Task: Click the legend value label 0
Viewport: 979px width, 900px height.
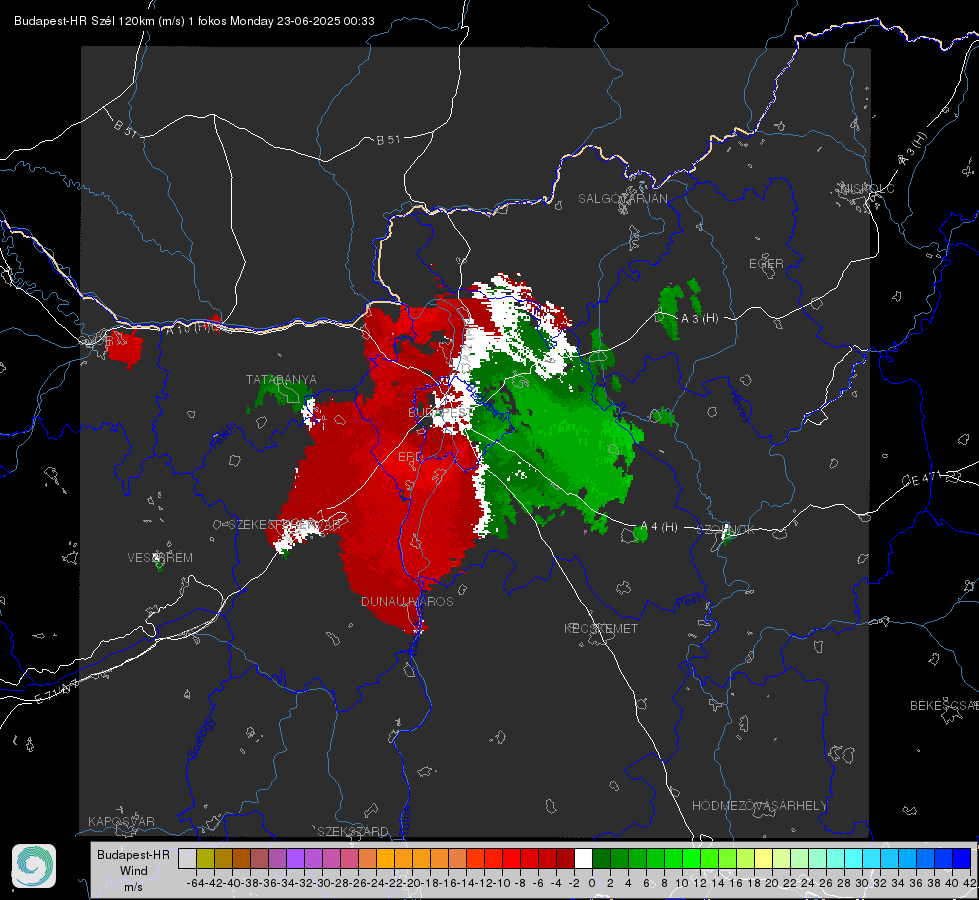Action: (x=592, y=883)
